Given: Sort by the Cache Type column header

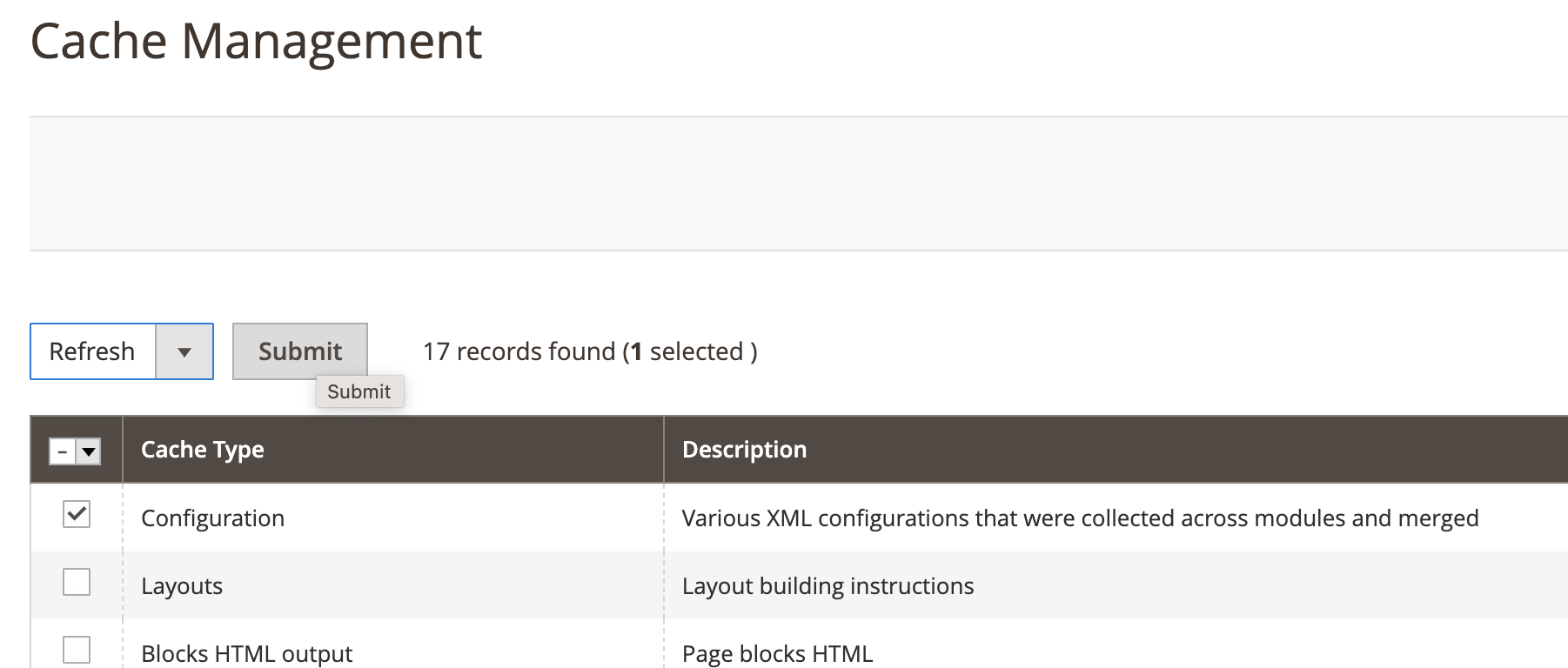Looking at the screenshot, I should click(x=203, y=450).
